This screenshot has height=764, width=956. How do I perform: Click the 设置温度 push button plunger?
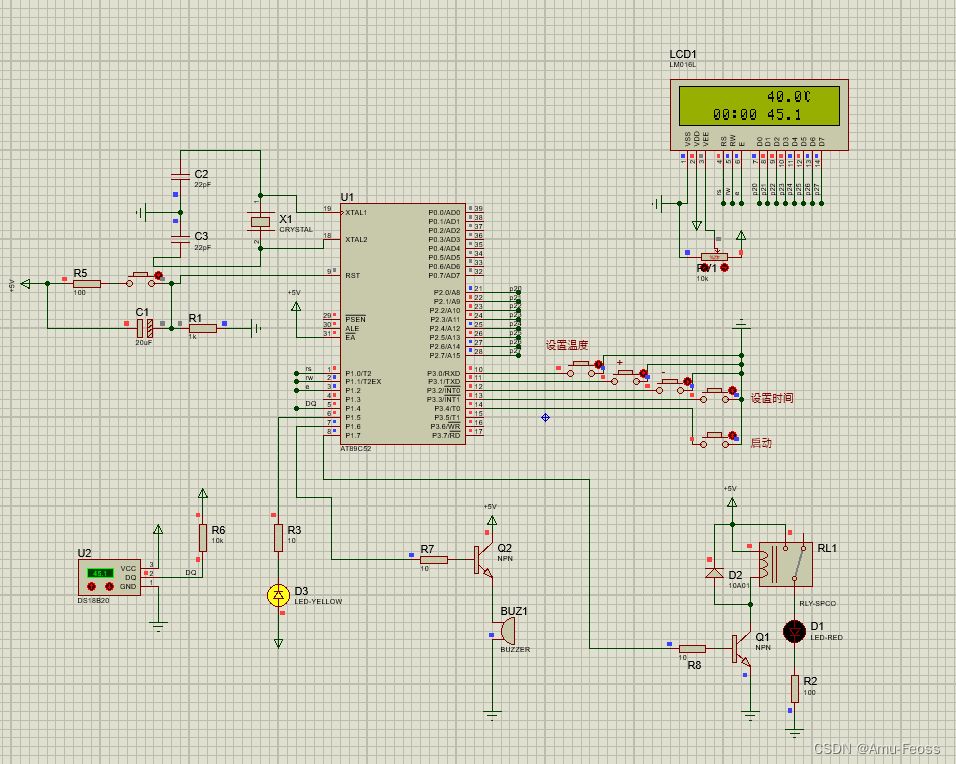pyautogui.click(x=580, y=364)
